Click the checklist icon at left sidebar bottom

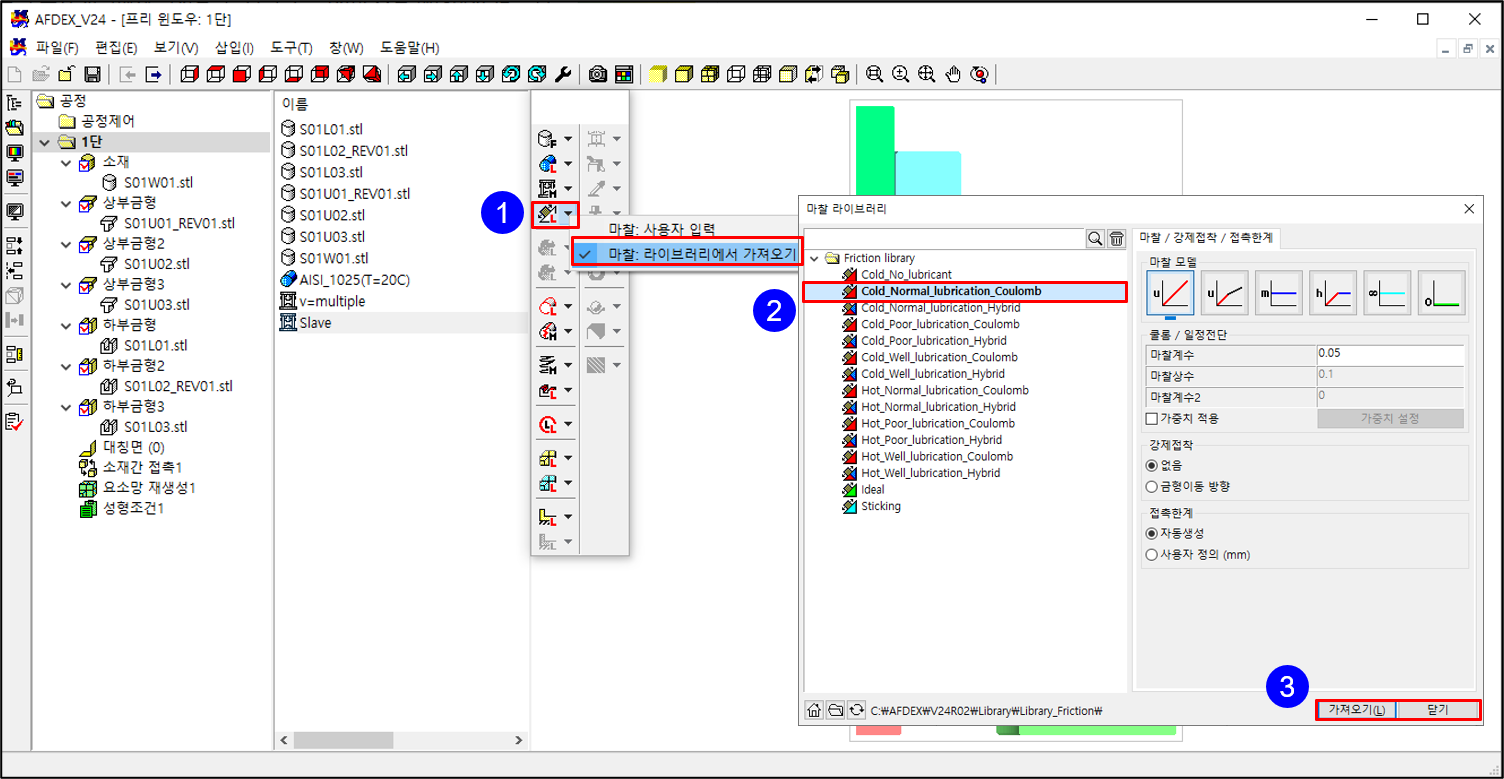coord(15,422)
